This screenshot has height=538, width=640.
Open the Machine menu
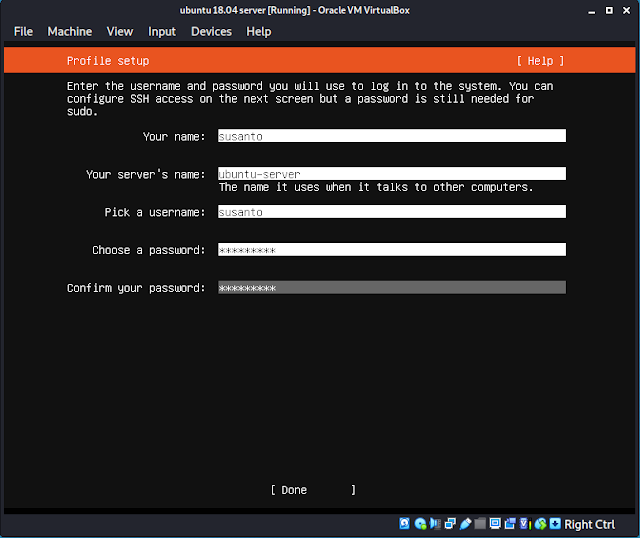tap(70, 31)
